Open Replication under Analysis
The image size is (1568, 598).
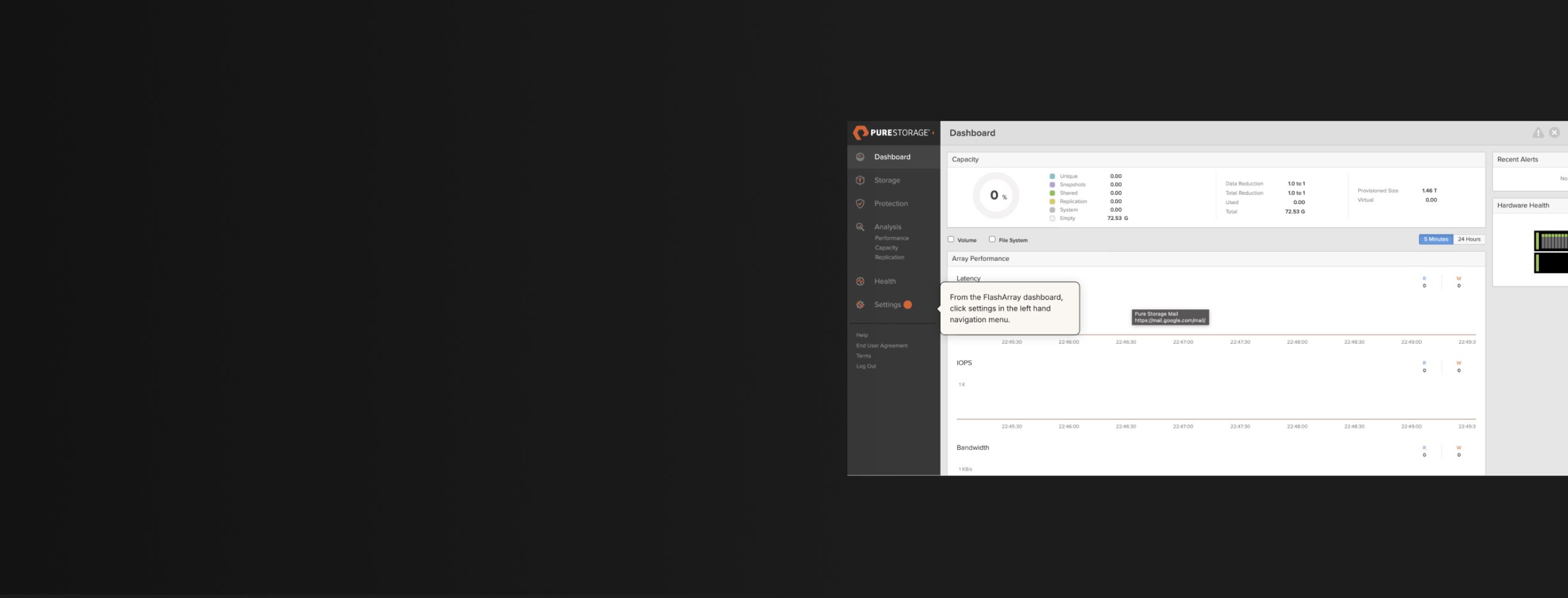(x=889, y=258)
